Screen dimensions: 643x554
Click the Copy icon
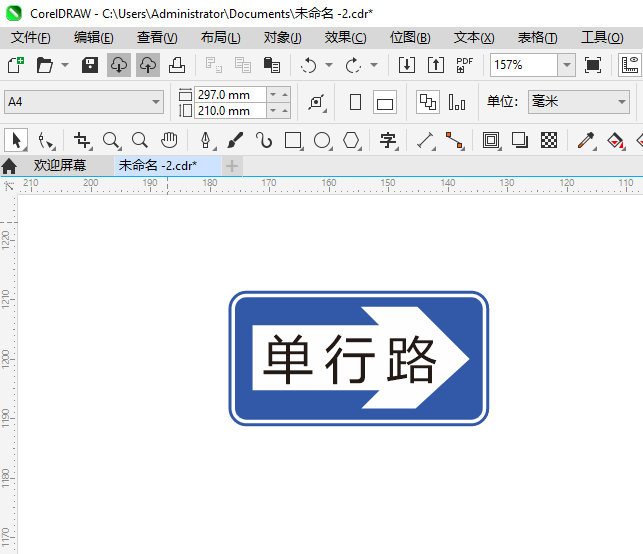[x=243, y=65]
